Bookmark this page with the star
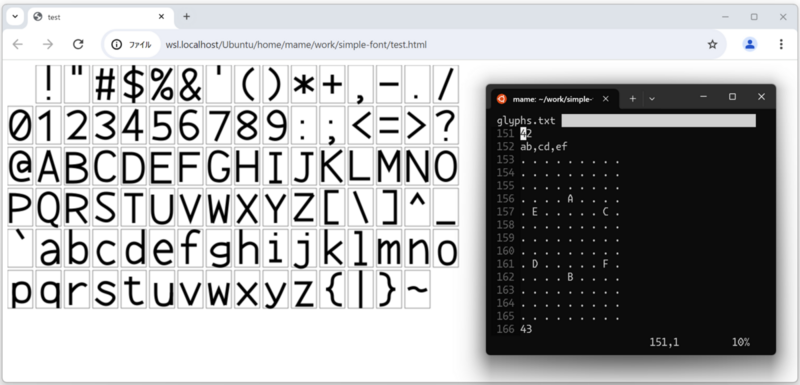The image size is (800, 385). click(x=712, y=45)
